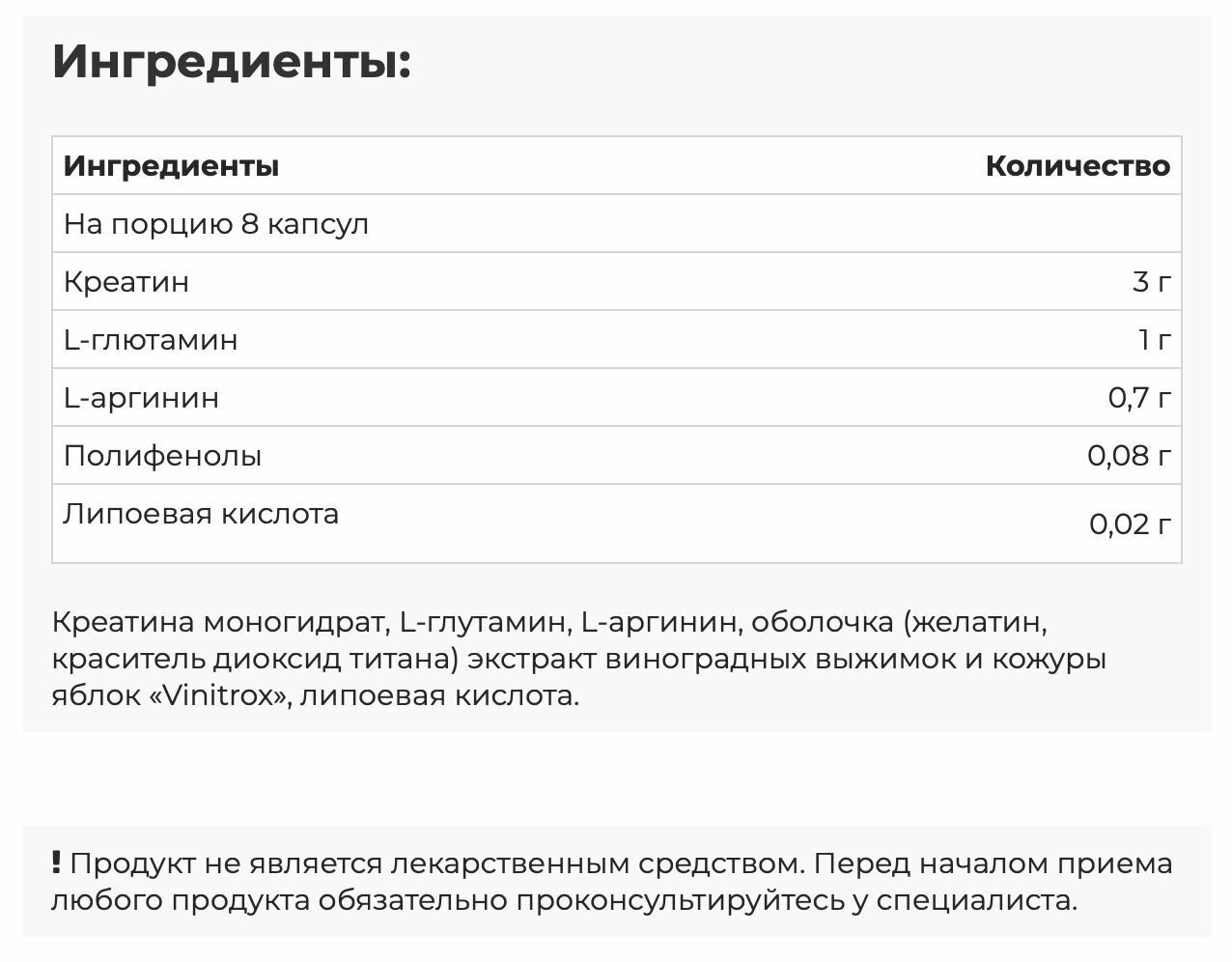The width and height of the screenshot is (1232, 962).
Task: Click the Ингредиенты column header
Action: pyautogui.click(x=171, y=166)
